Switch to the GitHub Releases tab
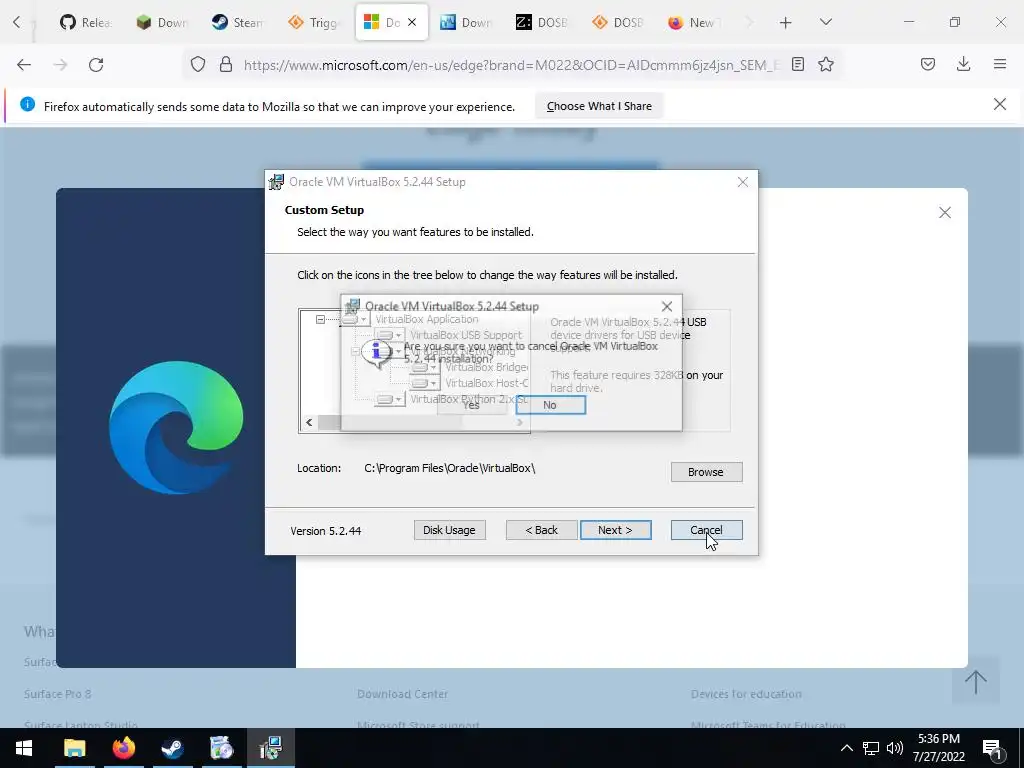Image resolution: width=1024 pixels, height=768 pixels. point(86,22)
